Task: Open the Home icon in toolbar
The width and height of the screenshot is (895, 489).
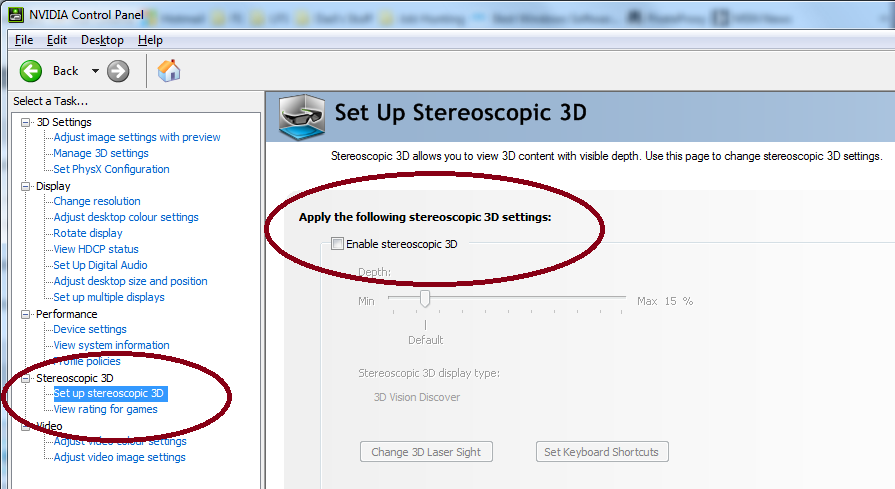Action: [x=169, y=71]
